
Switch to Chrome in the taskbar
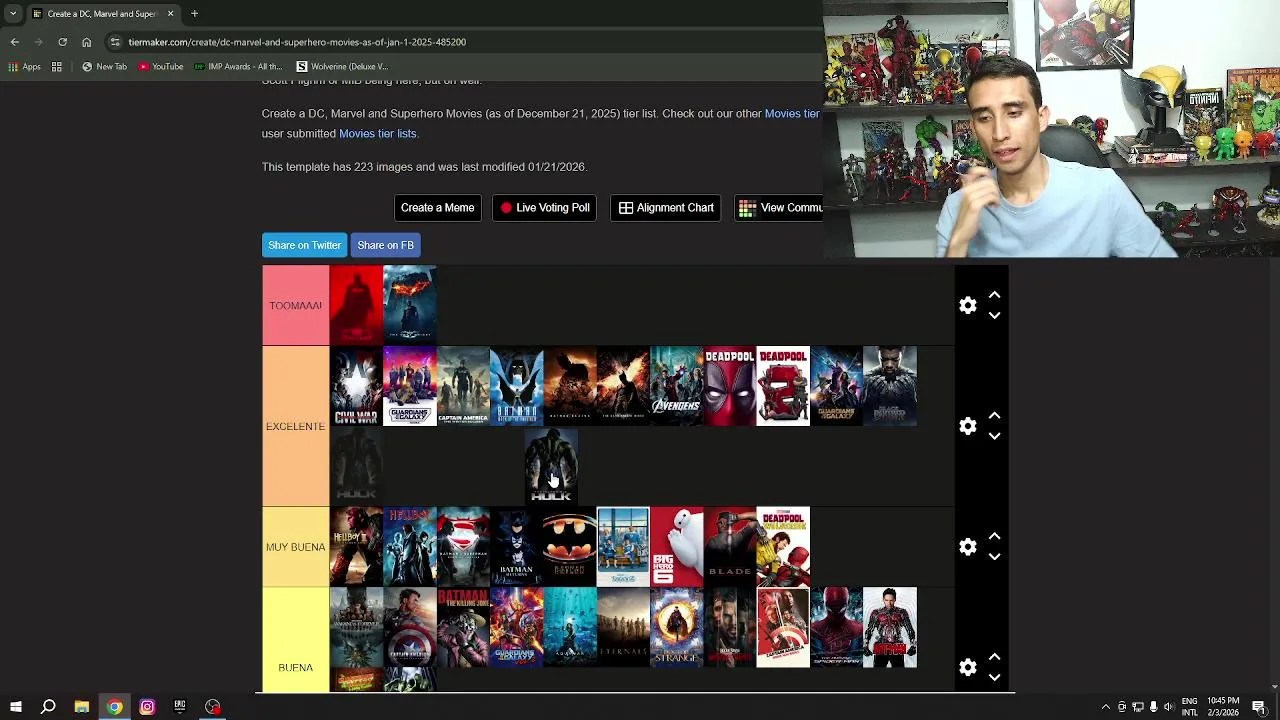tap(114, 707)
